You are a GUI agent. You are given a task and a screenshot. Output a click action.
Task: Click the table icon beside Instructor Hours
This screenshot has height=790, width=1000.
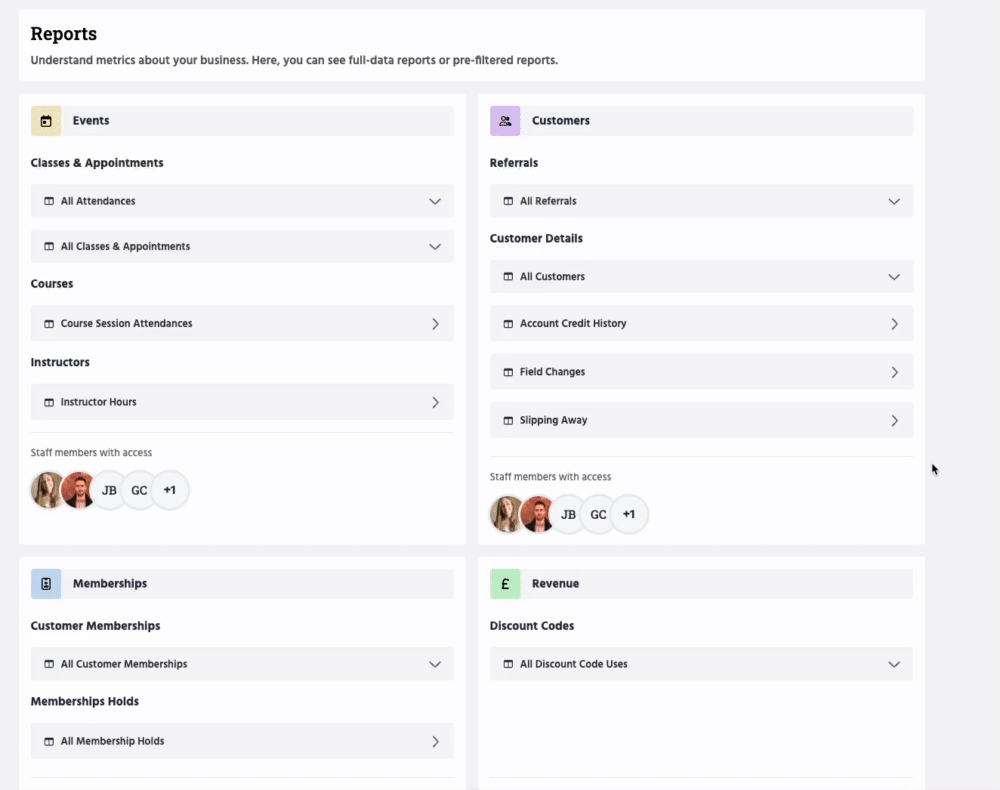(49, 402)
